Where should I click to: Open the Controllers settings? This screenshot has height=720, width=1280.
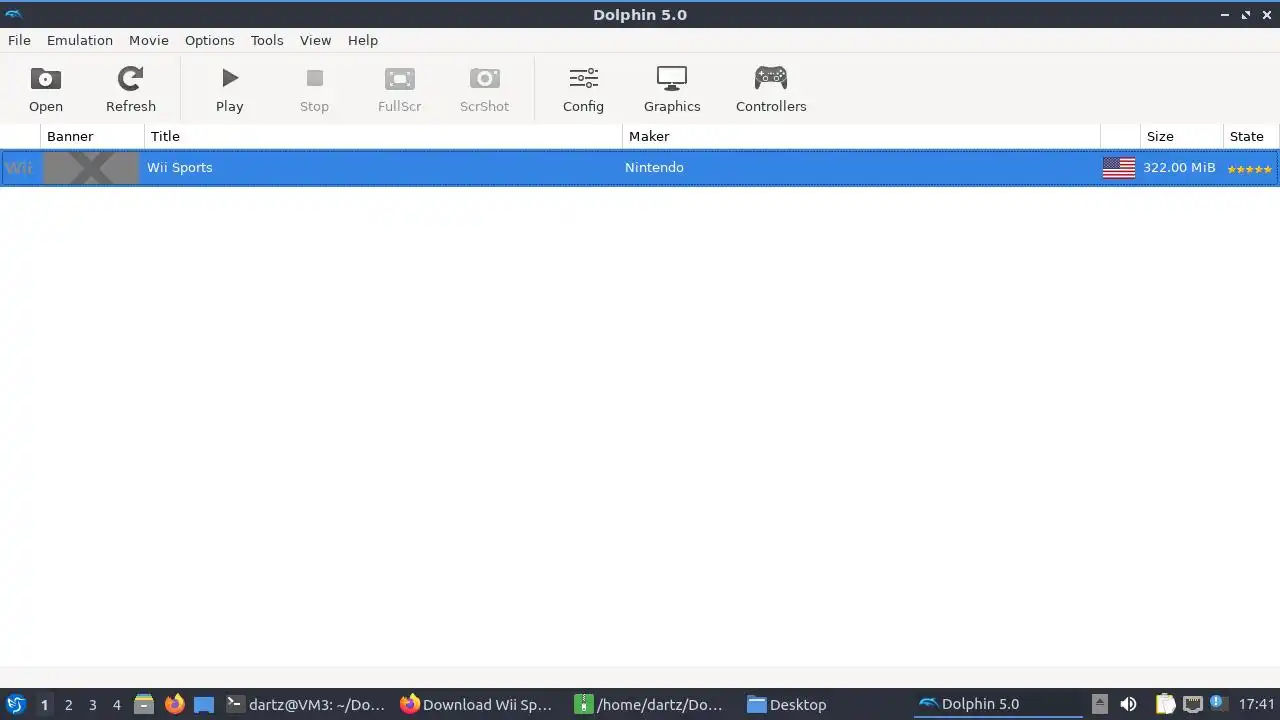pos(771,89)
